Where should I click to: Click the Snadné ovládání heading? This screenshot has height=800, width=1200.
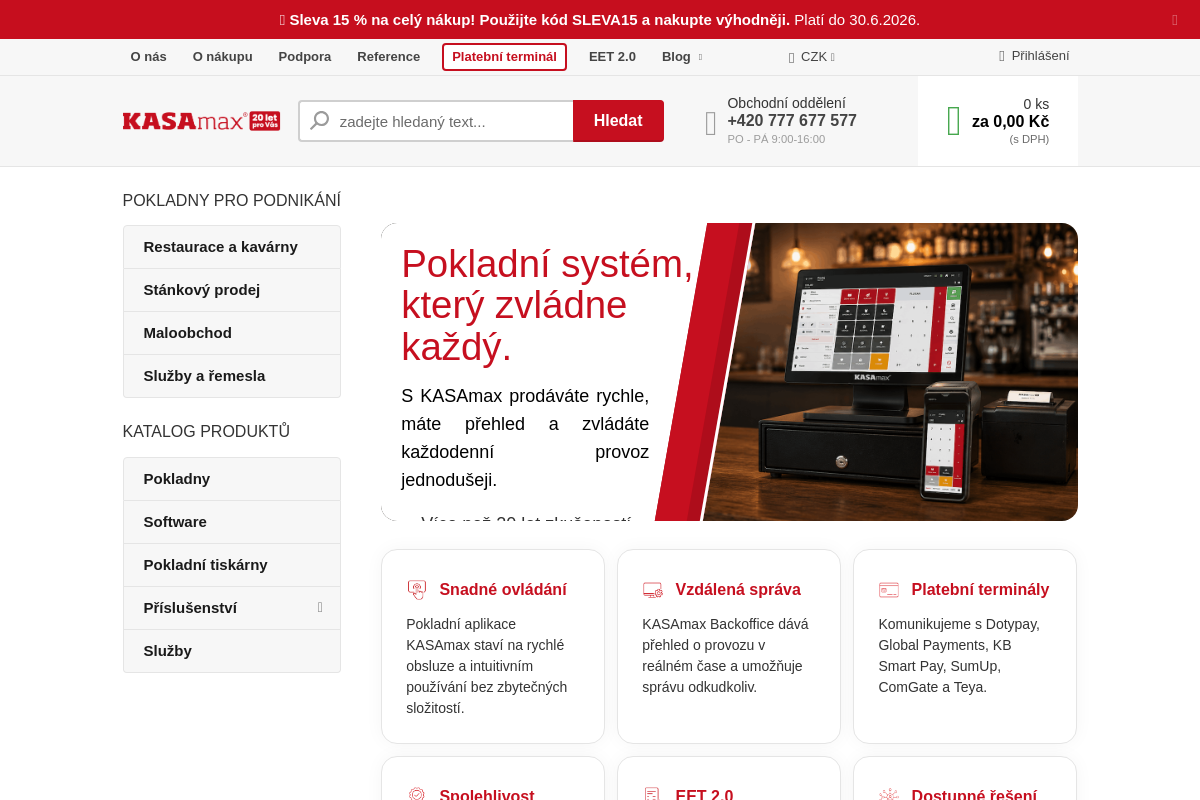click(x=503, y=590)
